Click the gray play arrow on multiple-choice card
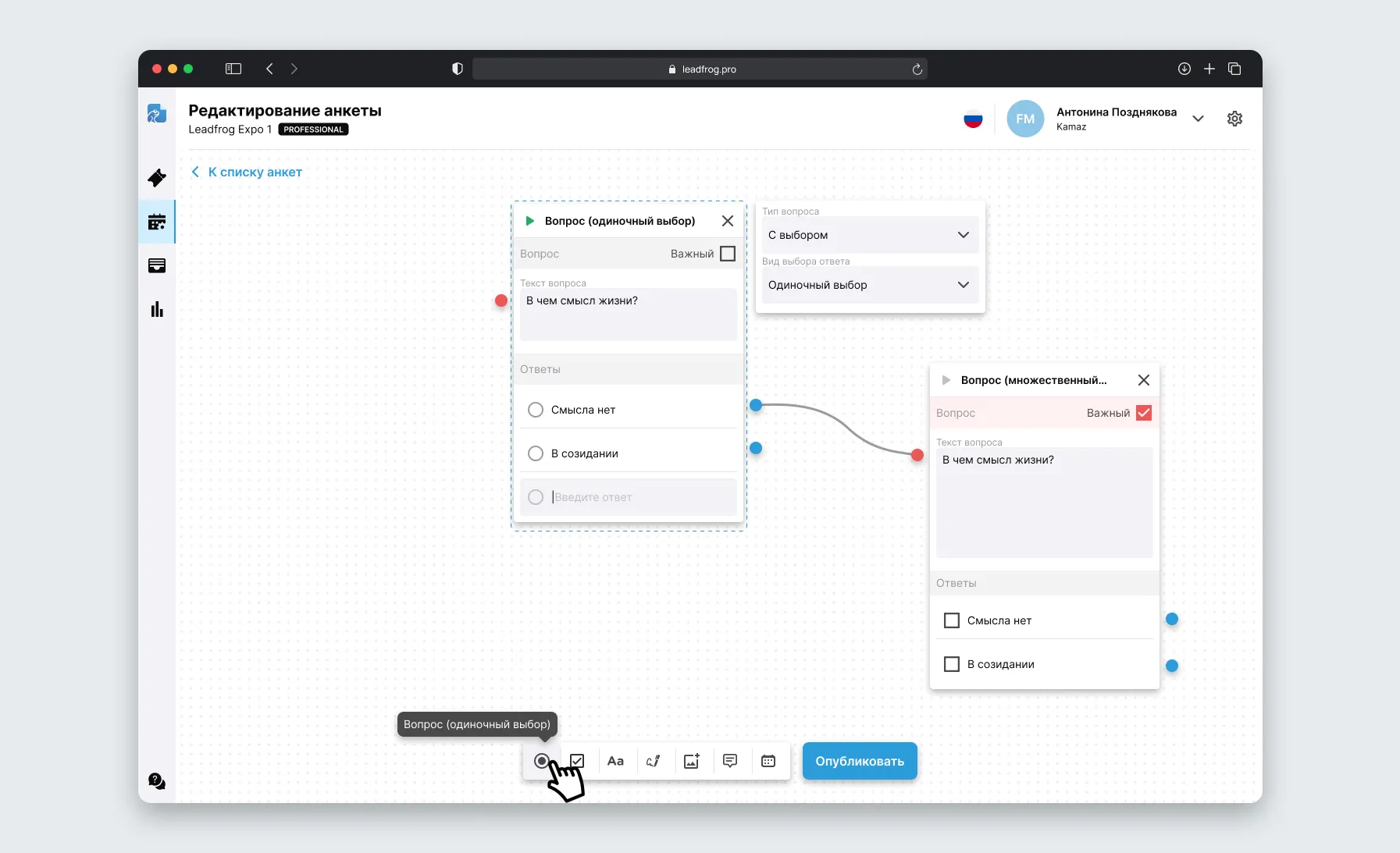The width and height of the screenshot is (1400, 853). 946,380
